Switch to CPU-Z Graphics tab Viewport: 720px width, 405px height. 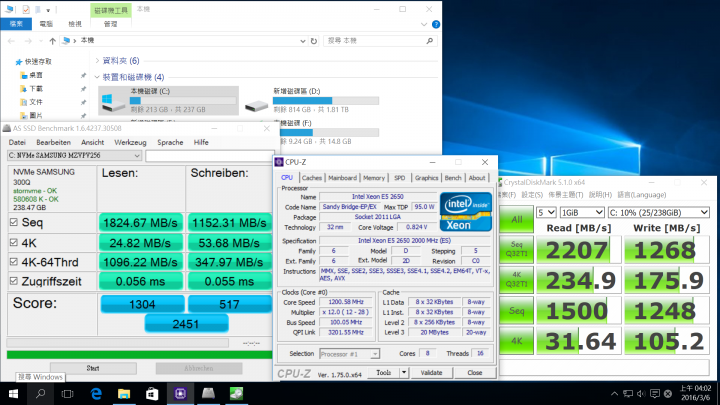(x=426, y=178)
